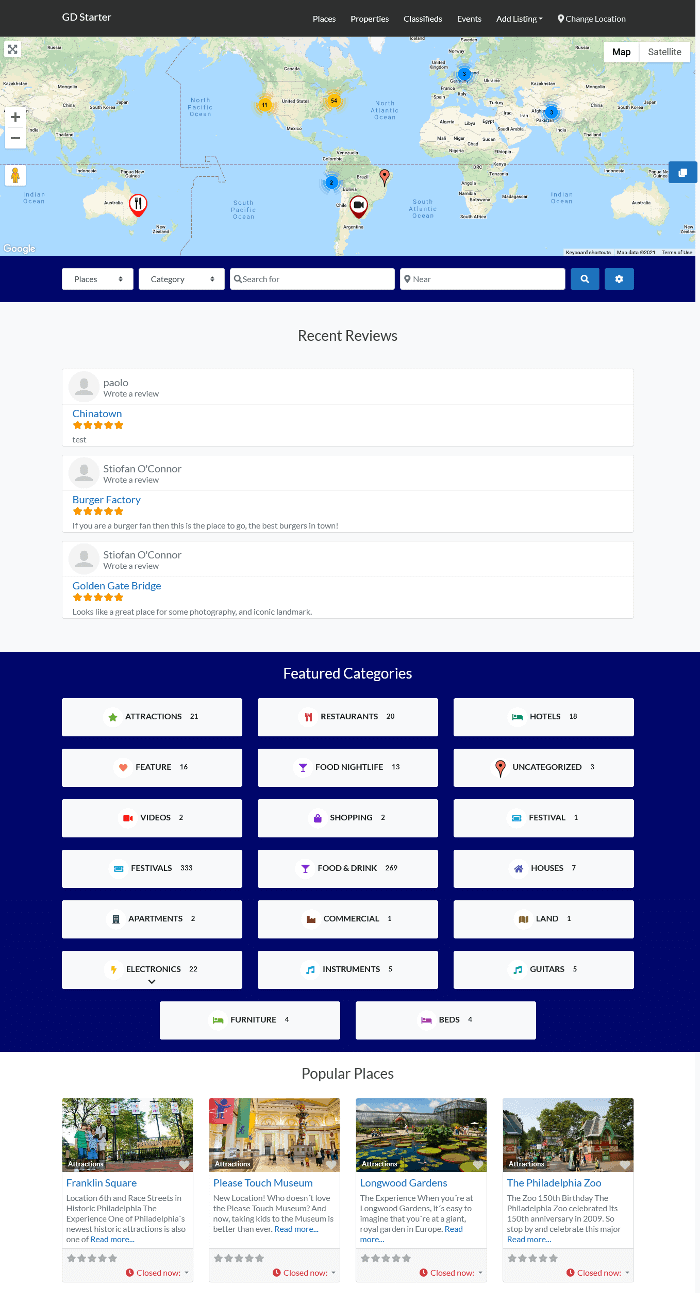Screen dimensions: 700x1293
Task: Click the video camera marker on South America
Action: pyautogui.click(x=358, y=205)
